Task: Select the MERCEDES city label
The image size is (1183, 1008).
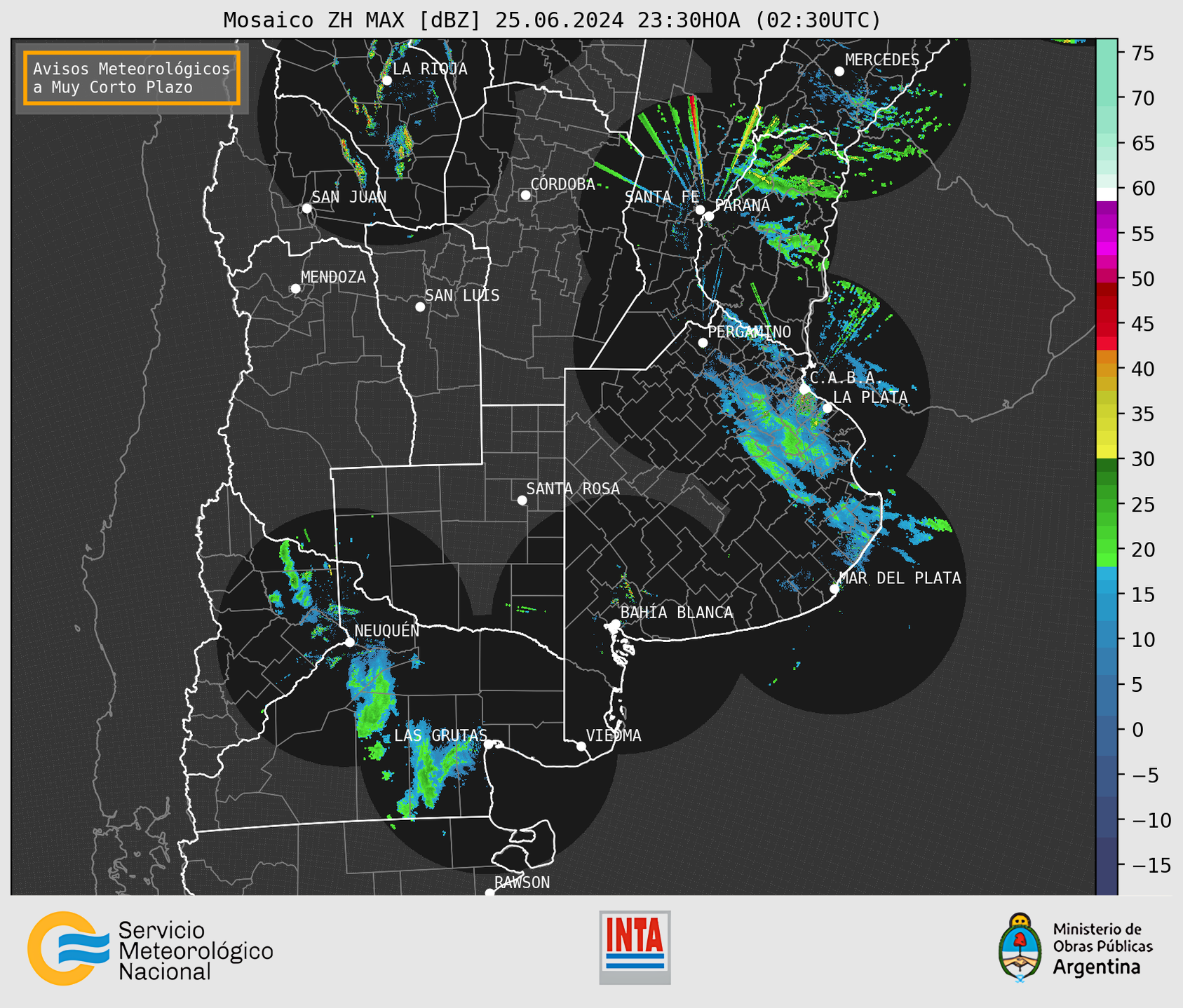Action: pos(882,60)
